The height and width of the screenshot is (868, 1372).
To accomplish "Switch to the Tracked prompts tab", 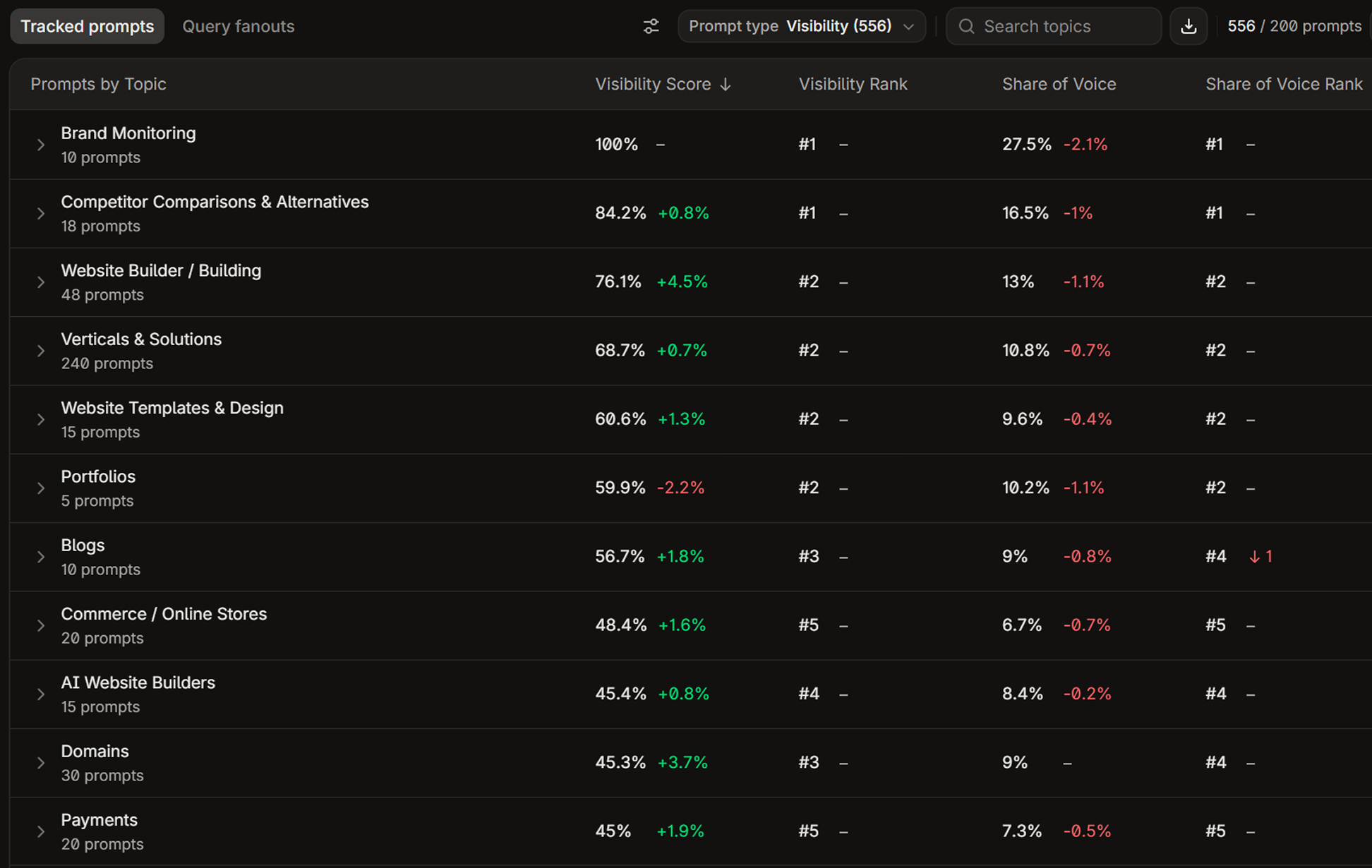I will click(87, 26).
